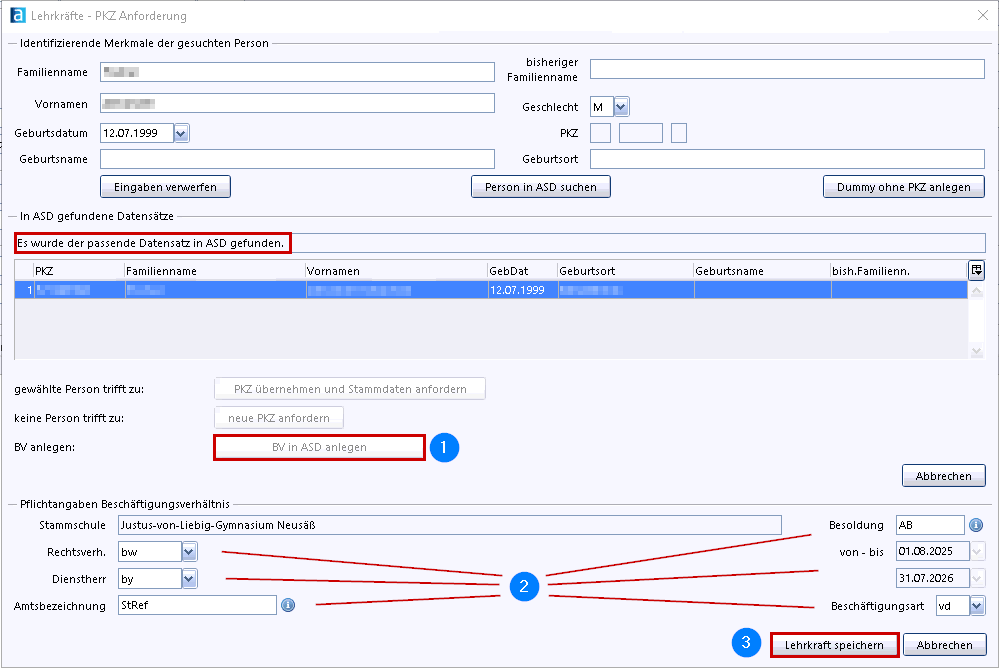The width and height of the screenshot is (999, 669).
Task: Open the Rechtsverh. dropdown
Action: [x=190, y=551]
